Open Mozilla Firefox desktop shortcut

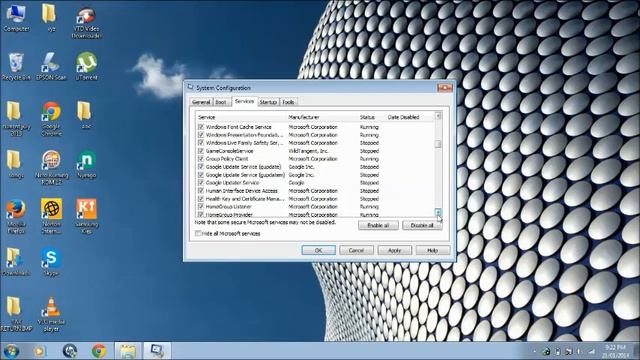[x=16, y=216]
